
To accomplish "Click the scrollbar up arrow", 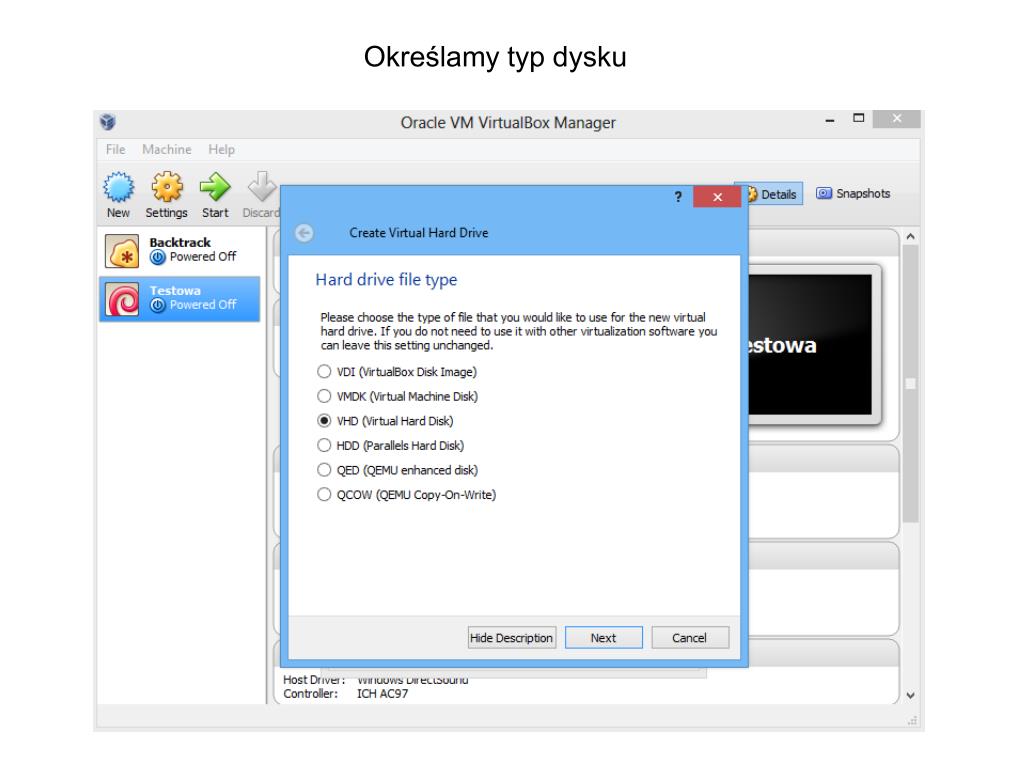I will [x=910, y=236].
